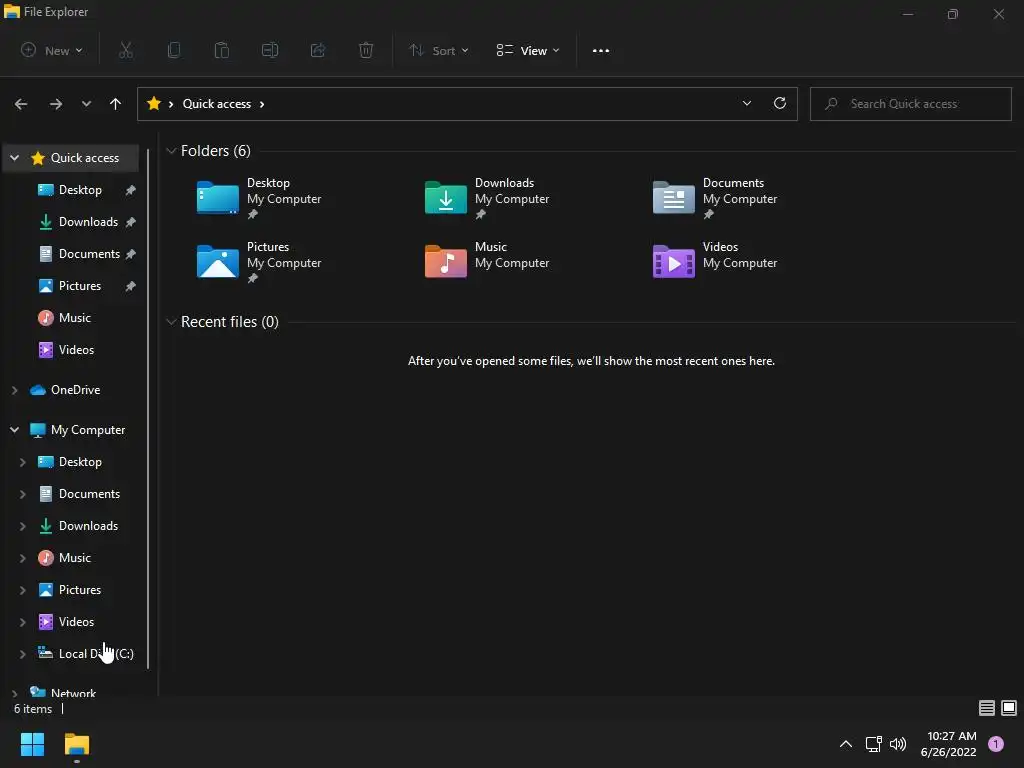Expand Music under My Computer

point(22,558)
